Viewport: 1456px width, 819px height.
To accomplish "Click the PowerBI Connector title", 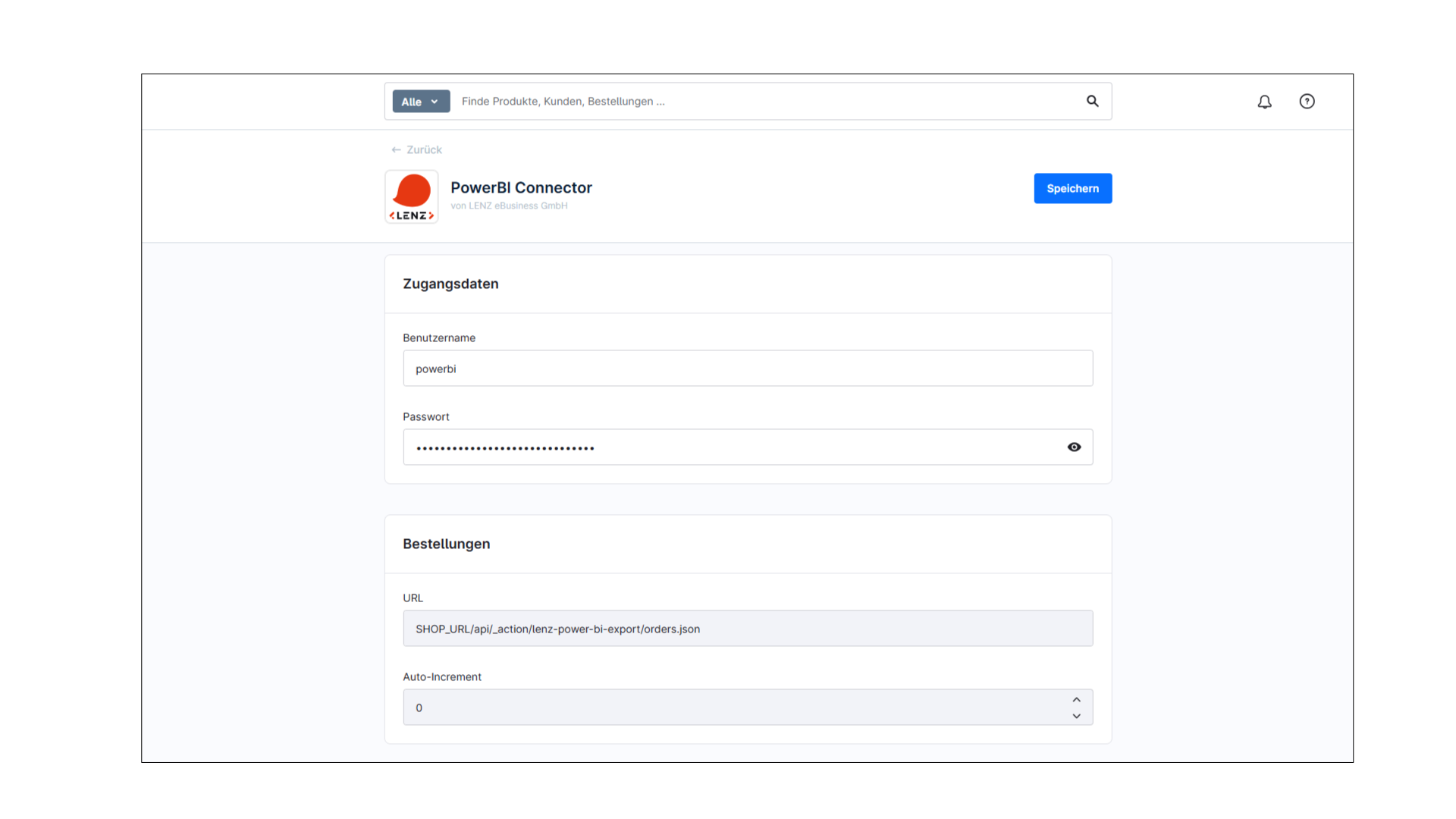I will (x=521, y=187).
